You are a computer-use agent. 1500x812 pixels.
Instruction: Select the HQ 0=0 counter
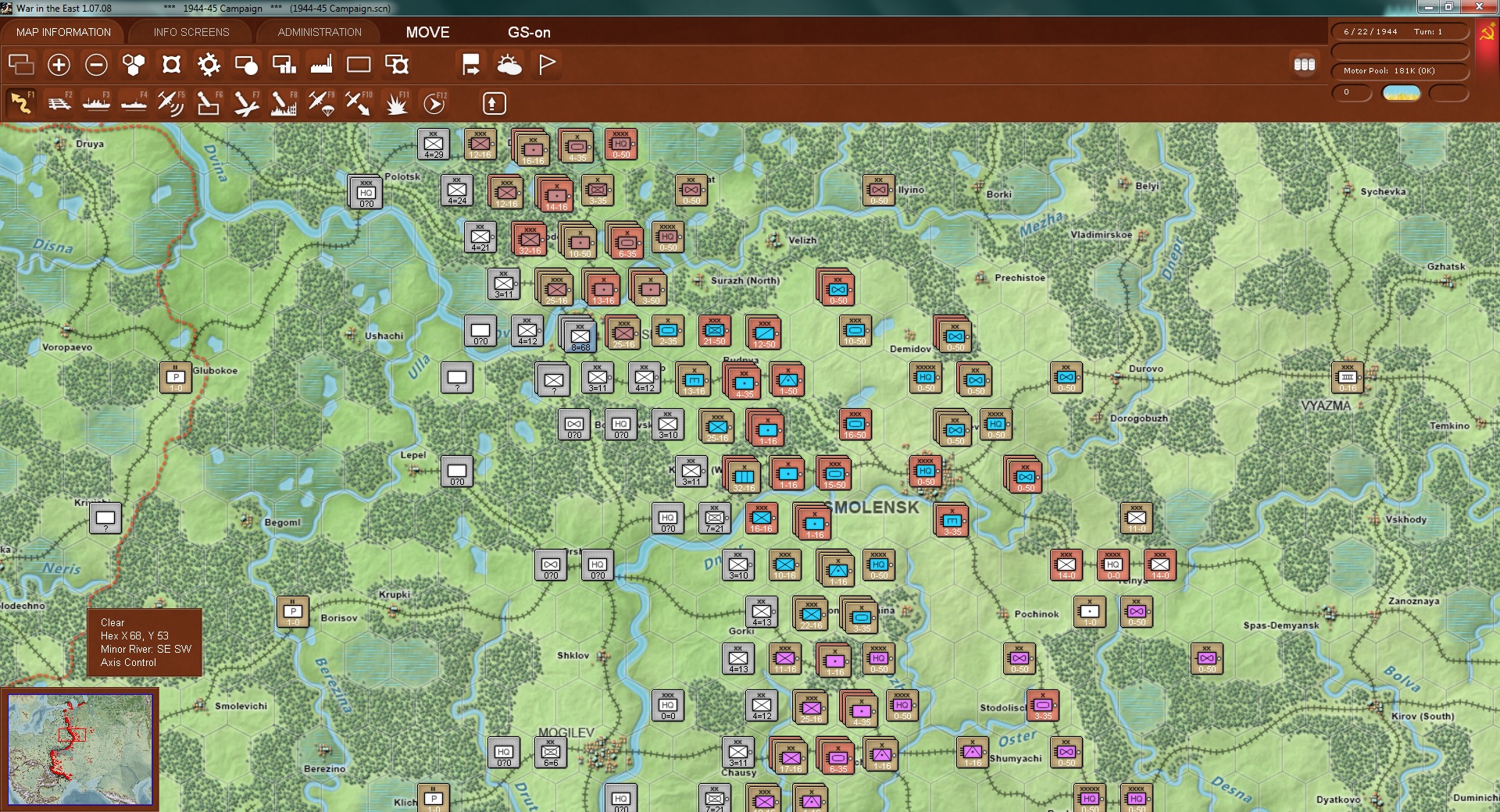coord(668,706)
